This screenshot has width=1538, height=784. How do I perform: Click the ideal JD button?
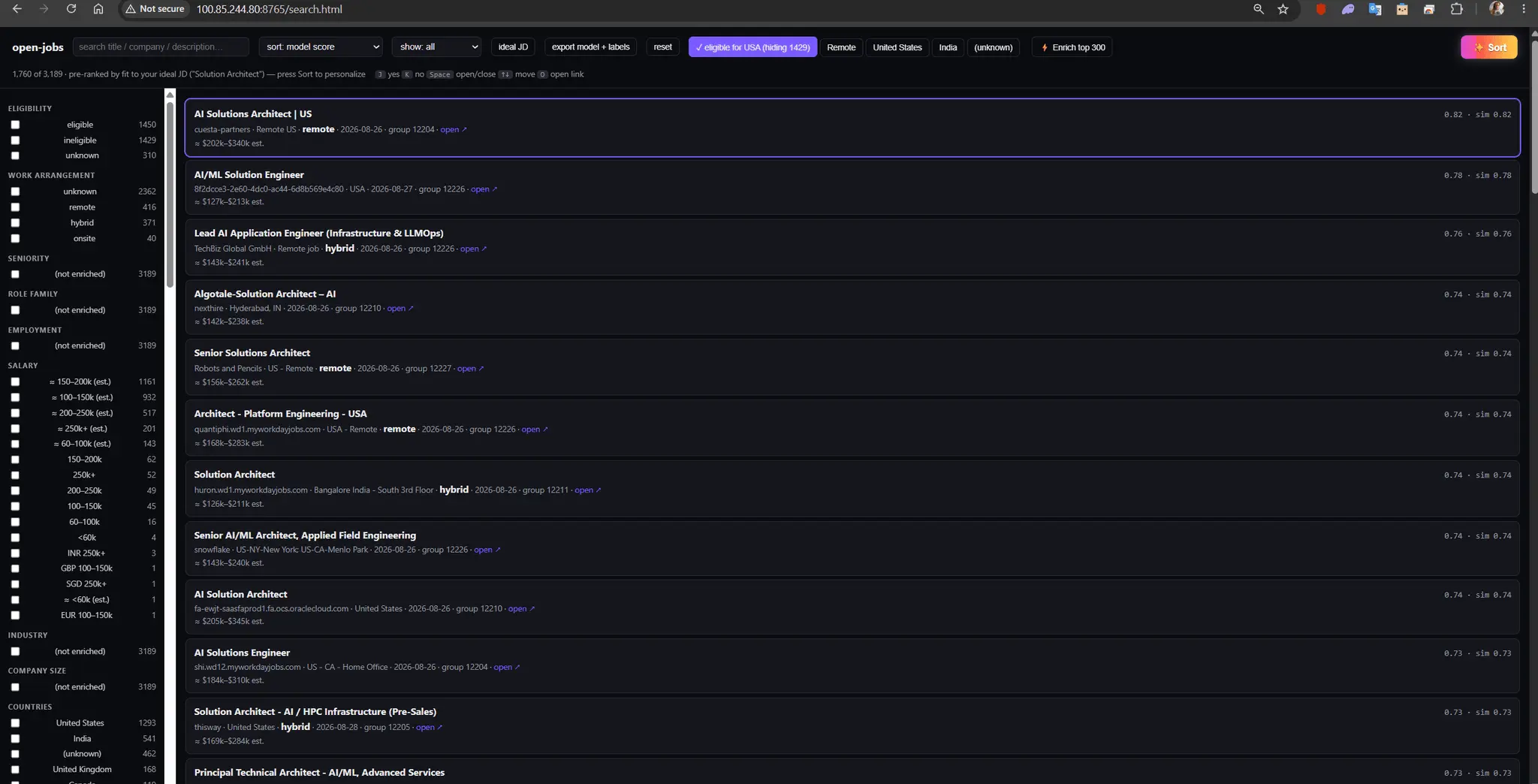513,47
